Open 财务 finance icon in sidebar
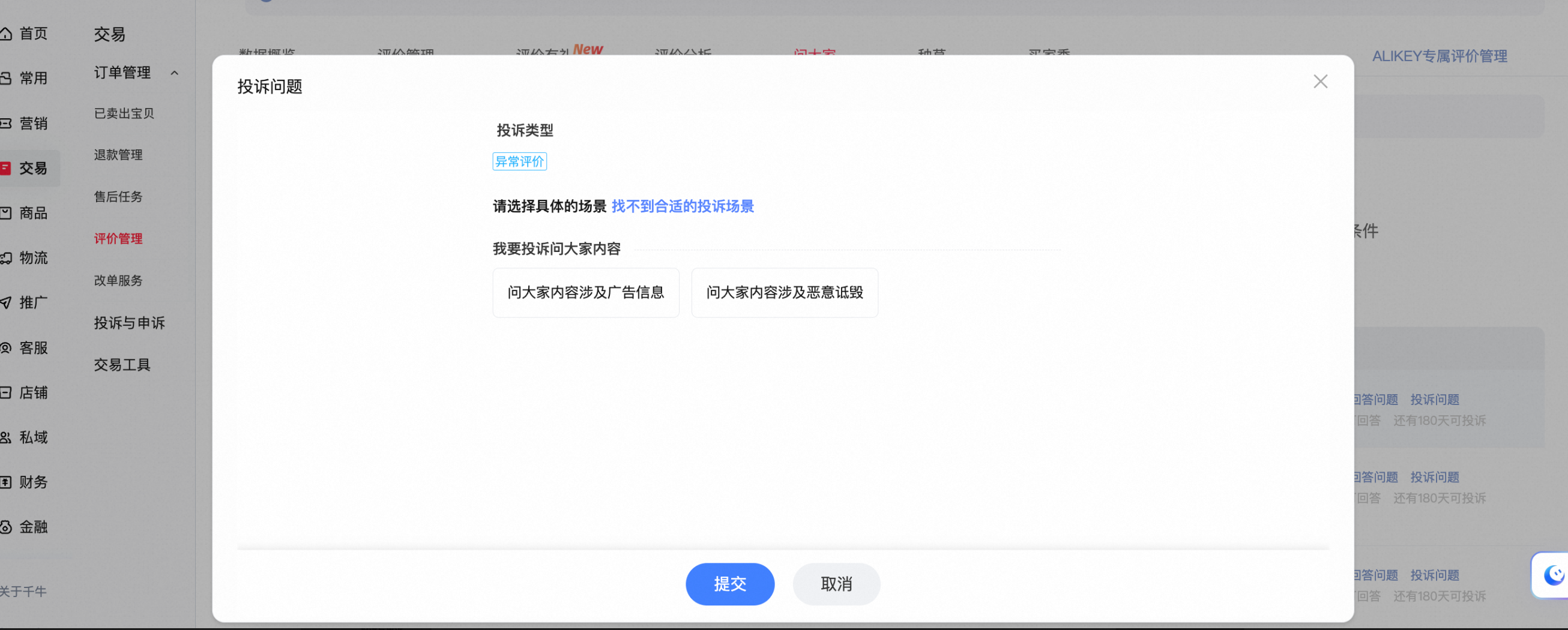This screenshot has height=630, width=1568. coord(6,482)
